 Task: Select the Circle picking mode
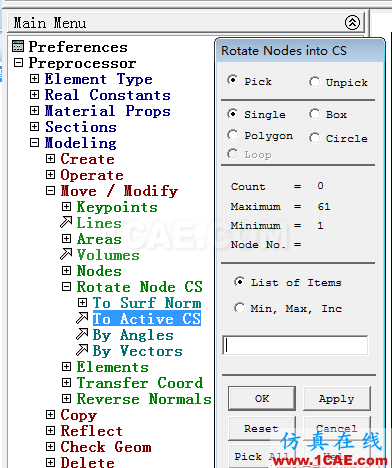pos(314,138)
